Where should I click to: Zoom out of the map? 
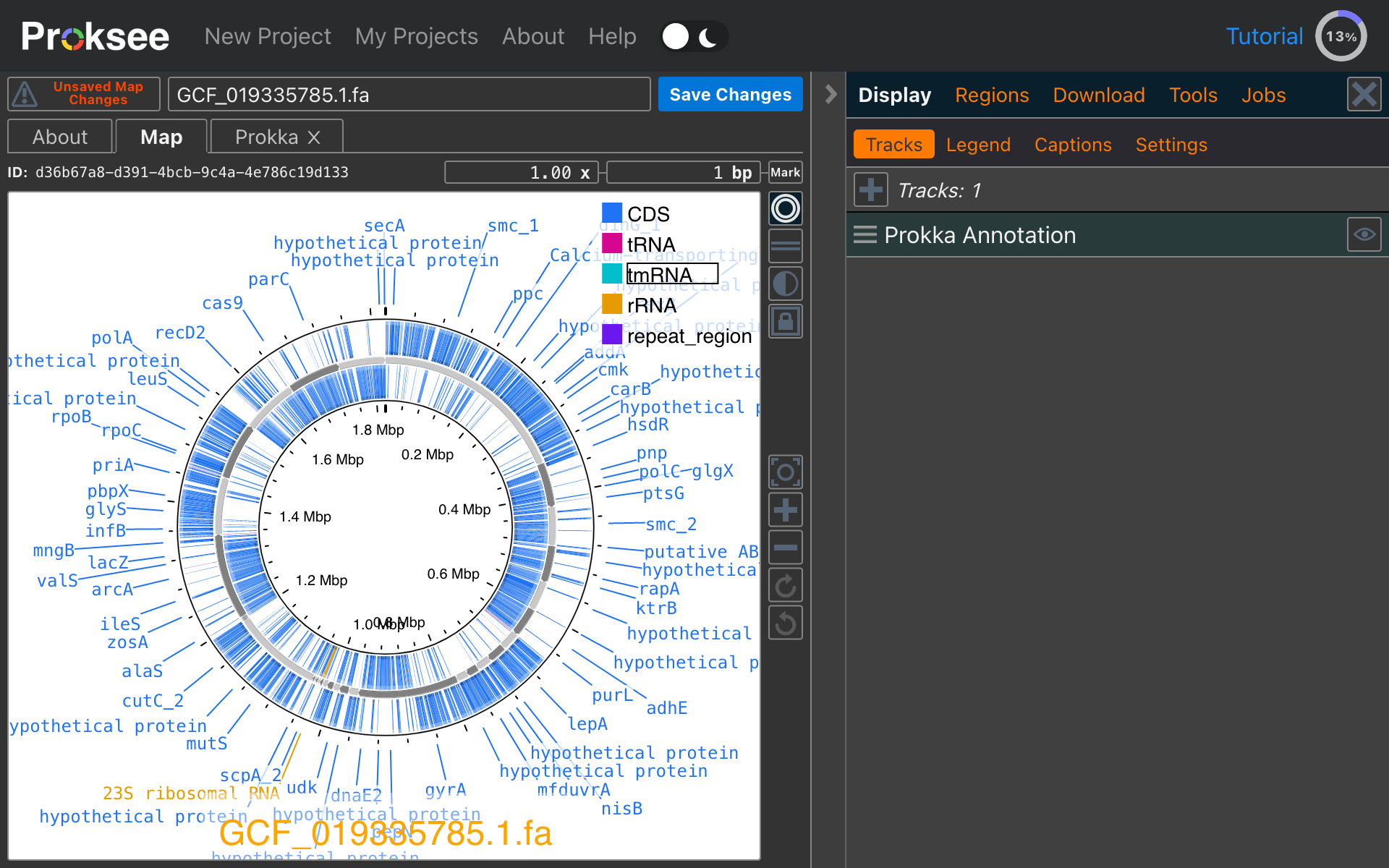(x=785, y=548)
